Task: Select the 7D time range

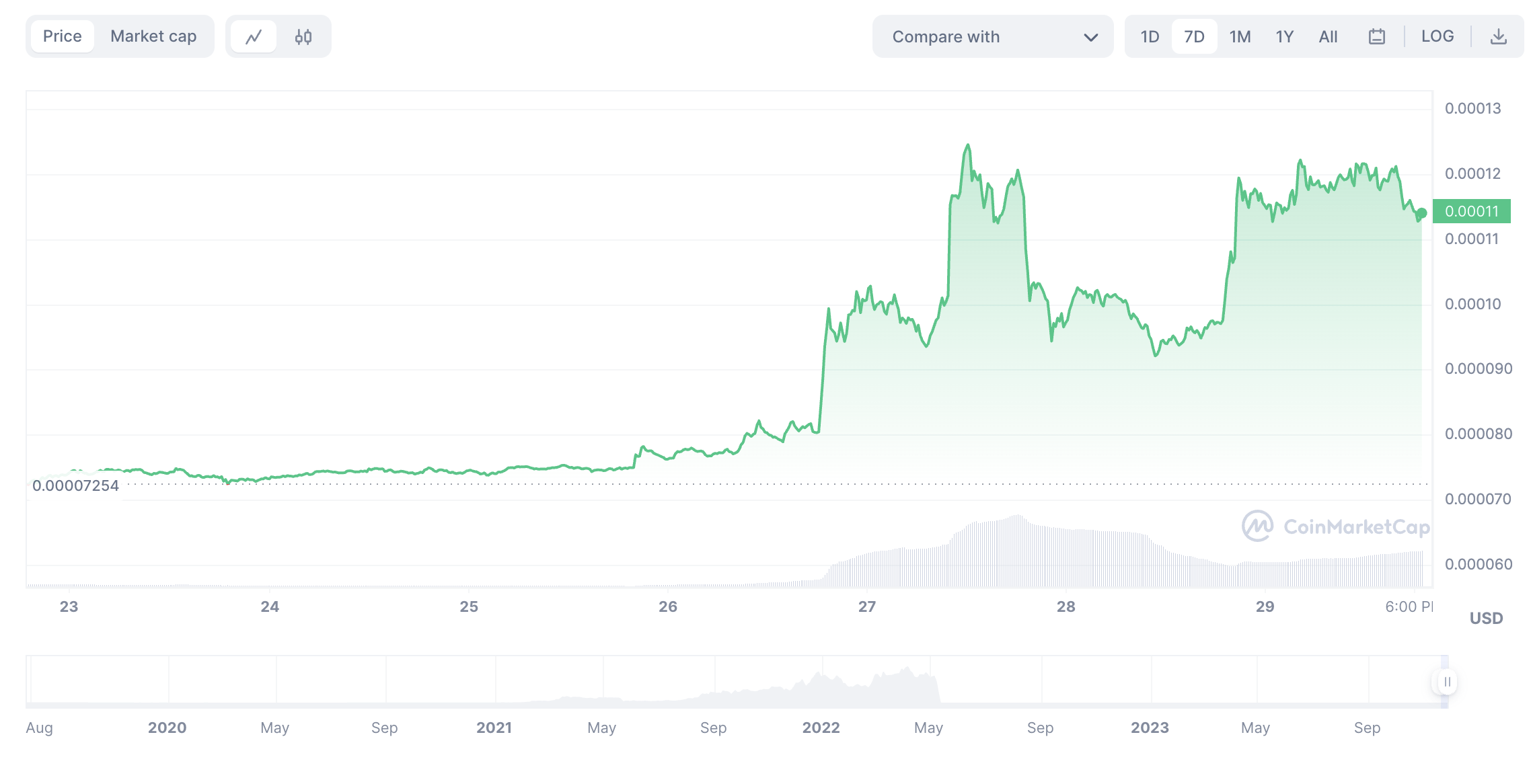Action: [x=1194, y=37]
